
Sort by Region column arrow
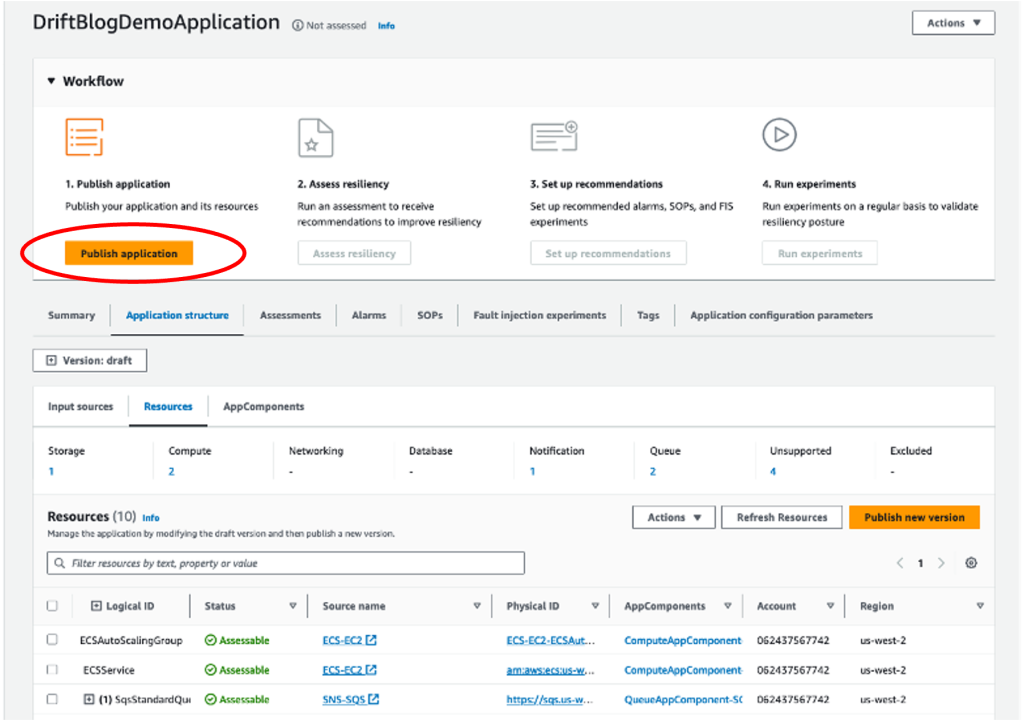(x=980, y=606)
